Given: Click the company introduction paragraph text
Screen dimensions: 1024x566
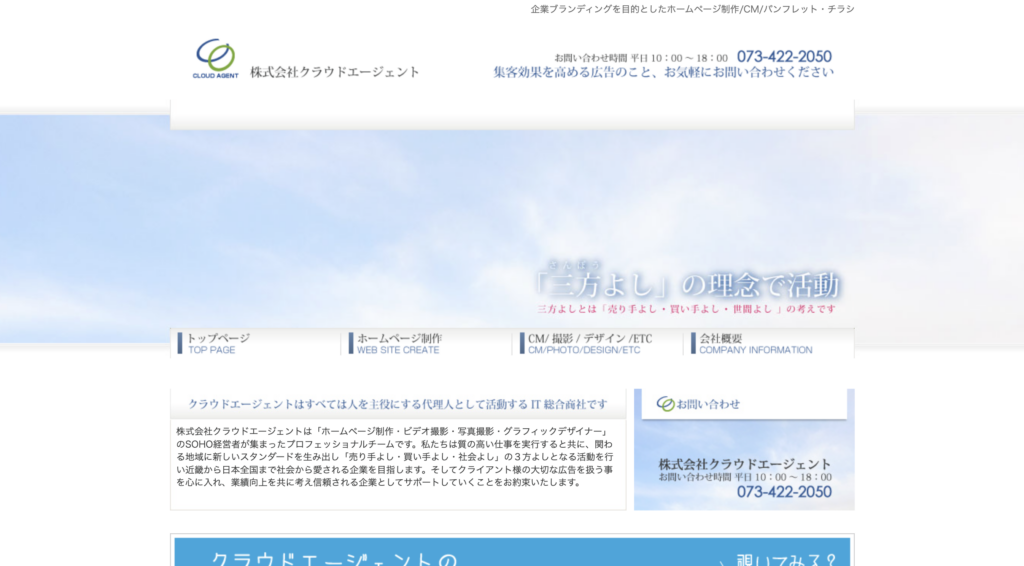Looking at the screenshot, I should 397,456.
